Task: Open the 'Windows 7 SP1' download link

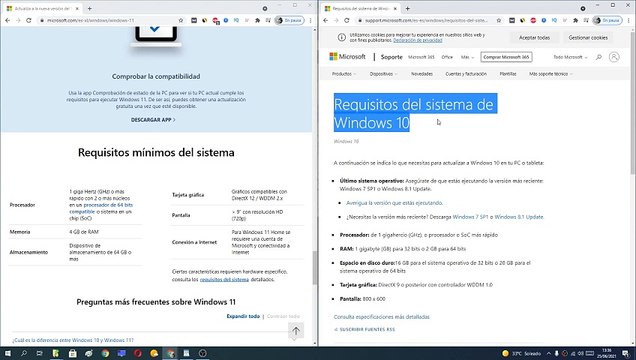Action: (470, 217)
